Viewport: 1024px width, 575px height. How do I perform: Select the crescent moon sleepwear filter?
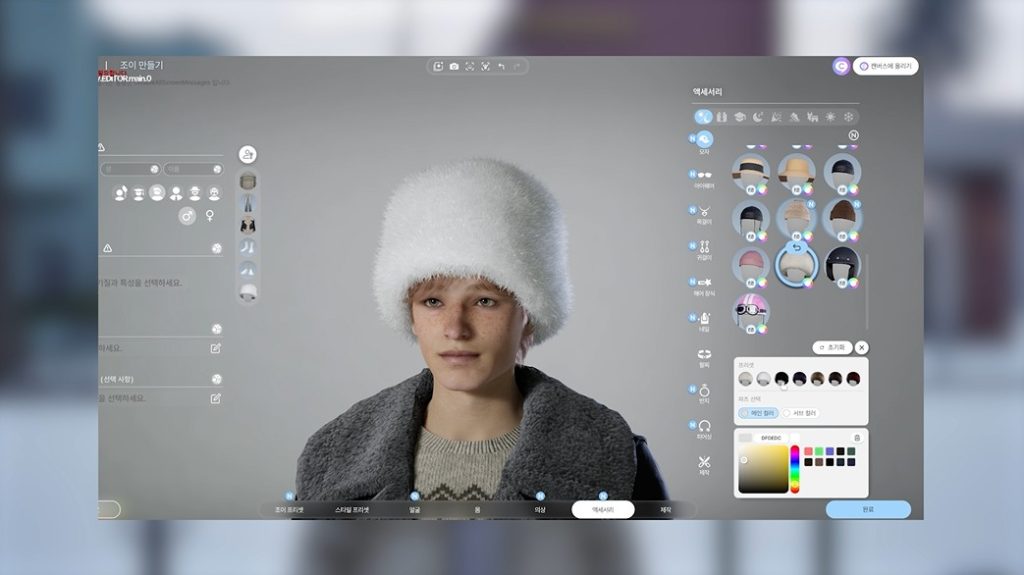pos(758,117)
